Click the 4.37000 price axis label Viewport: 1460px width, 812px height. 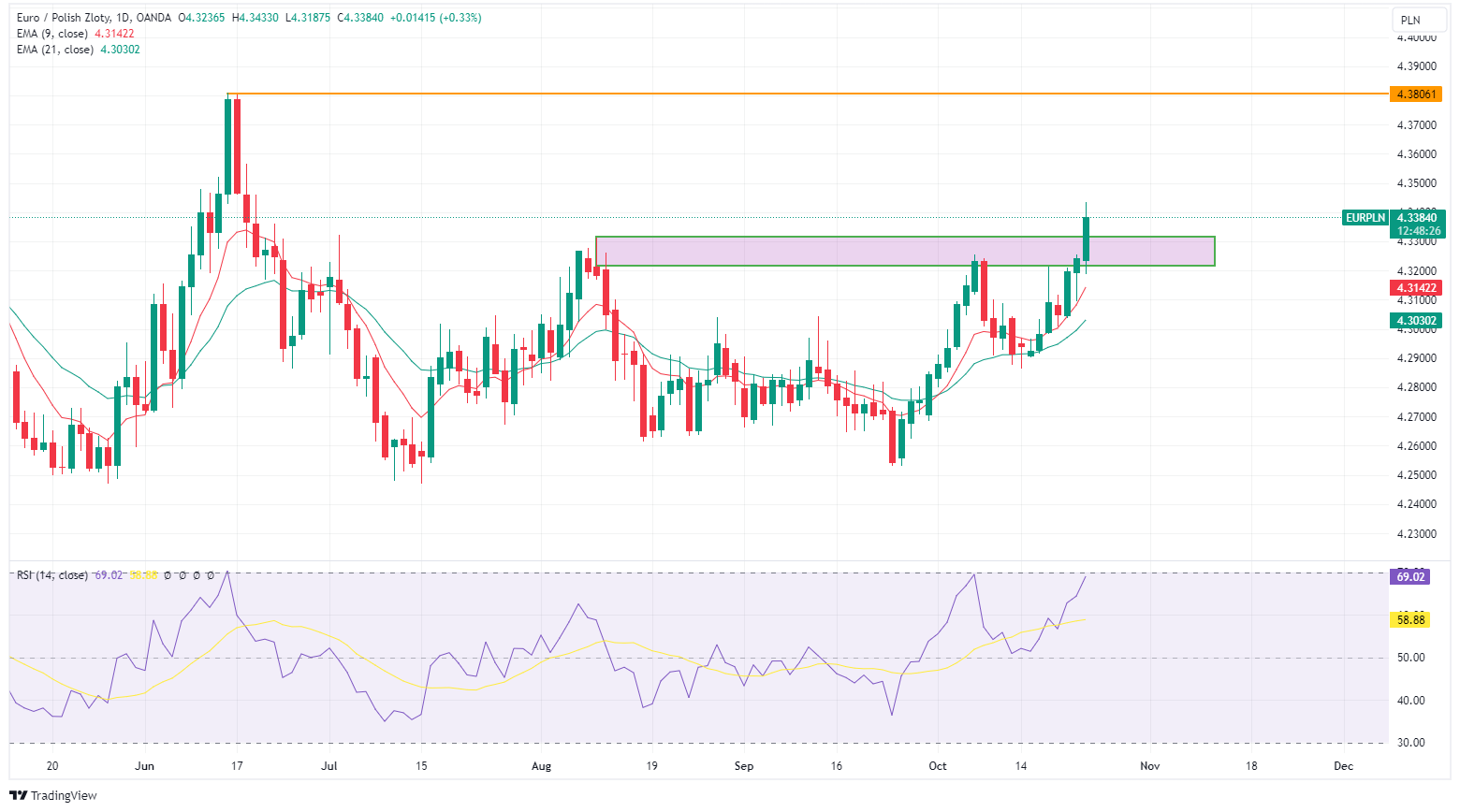[1416, 125]
